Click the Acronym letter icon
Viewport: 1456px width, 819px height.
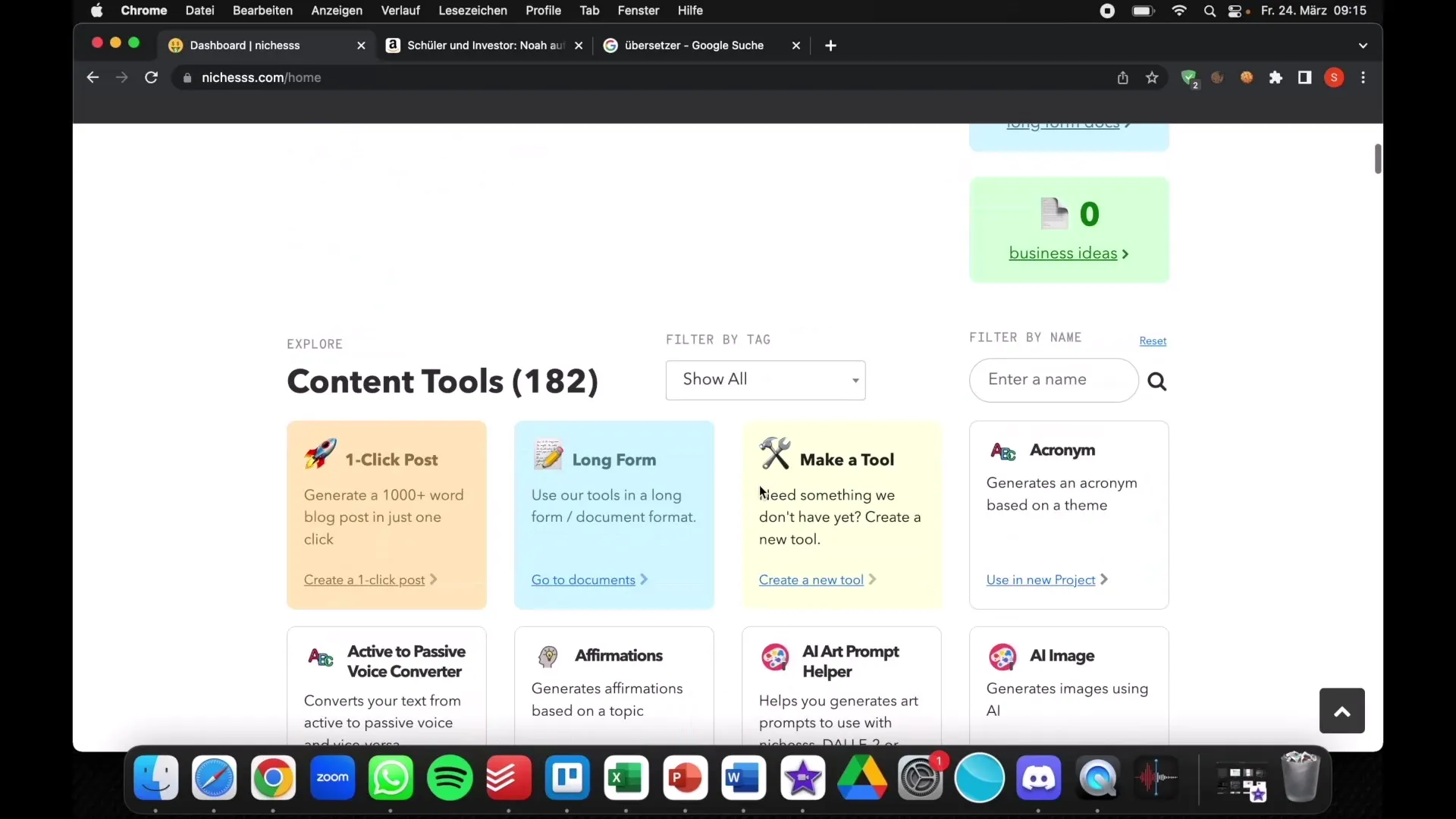pos(1003,449)
